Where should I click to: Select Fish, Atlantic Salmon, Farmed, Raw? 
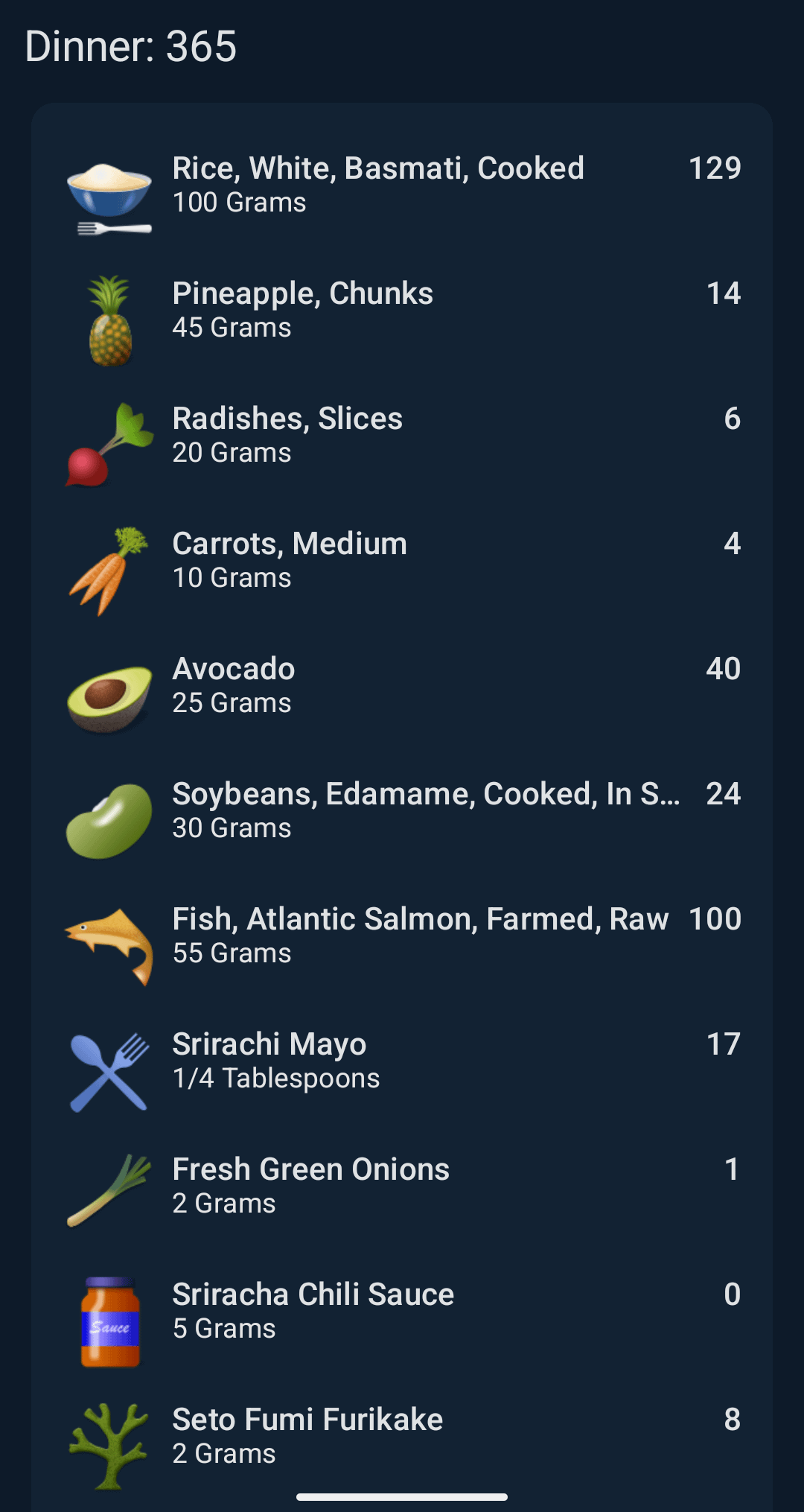tap(421, 920)
